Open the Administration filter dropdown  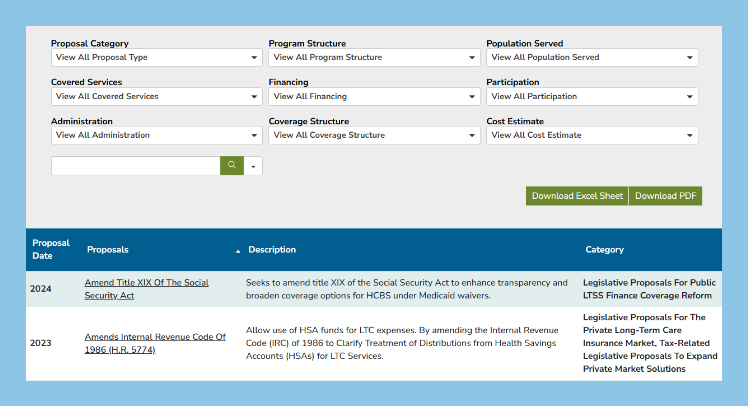pos(156,135)
